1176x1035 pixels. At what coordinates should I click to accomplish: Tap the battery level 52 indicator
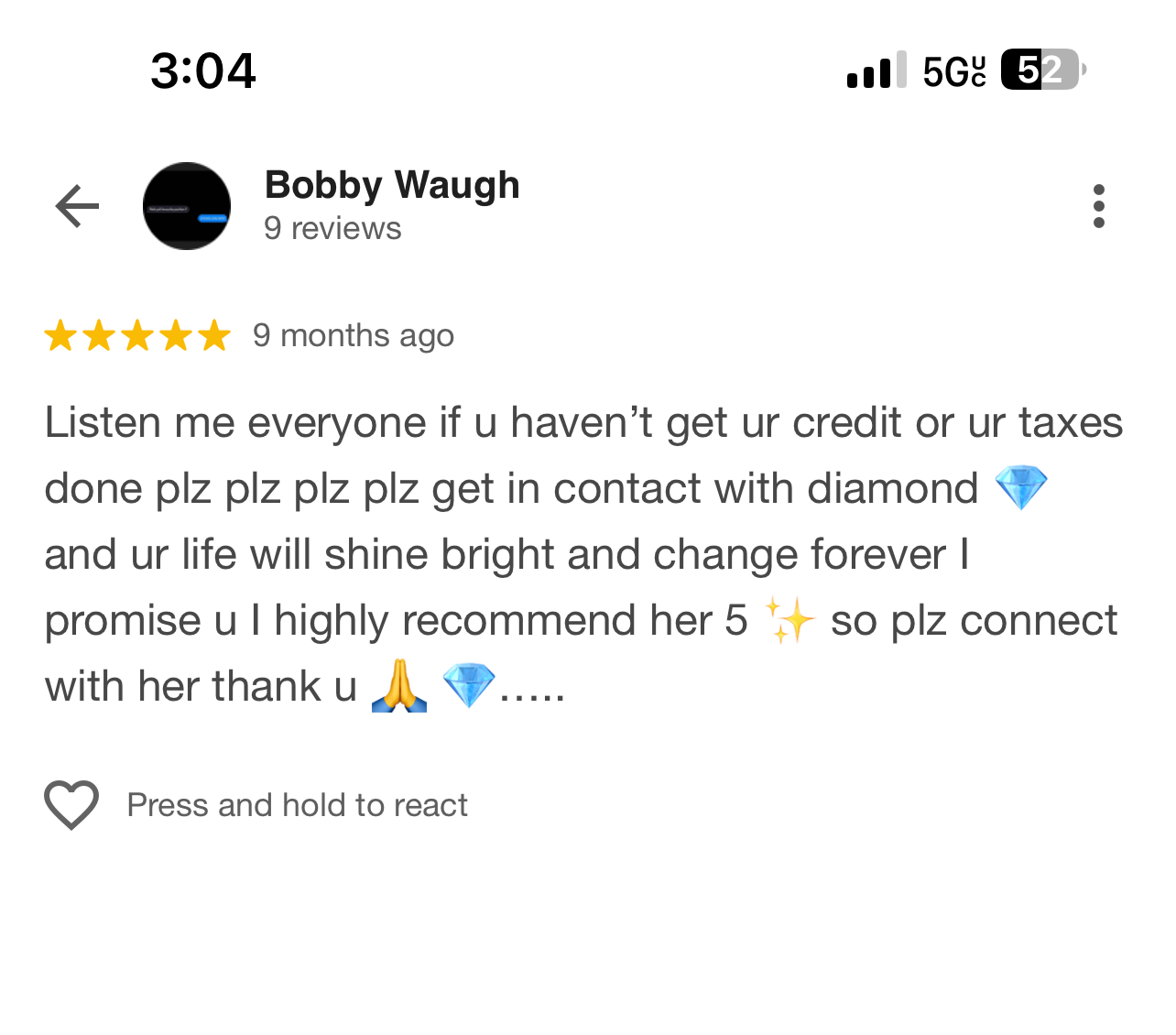pos(1043,70)
